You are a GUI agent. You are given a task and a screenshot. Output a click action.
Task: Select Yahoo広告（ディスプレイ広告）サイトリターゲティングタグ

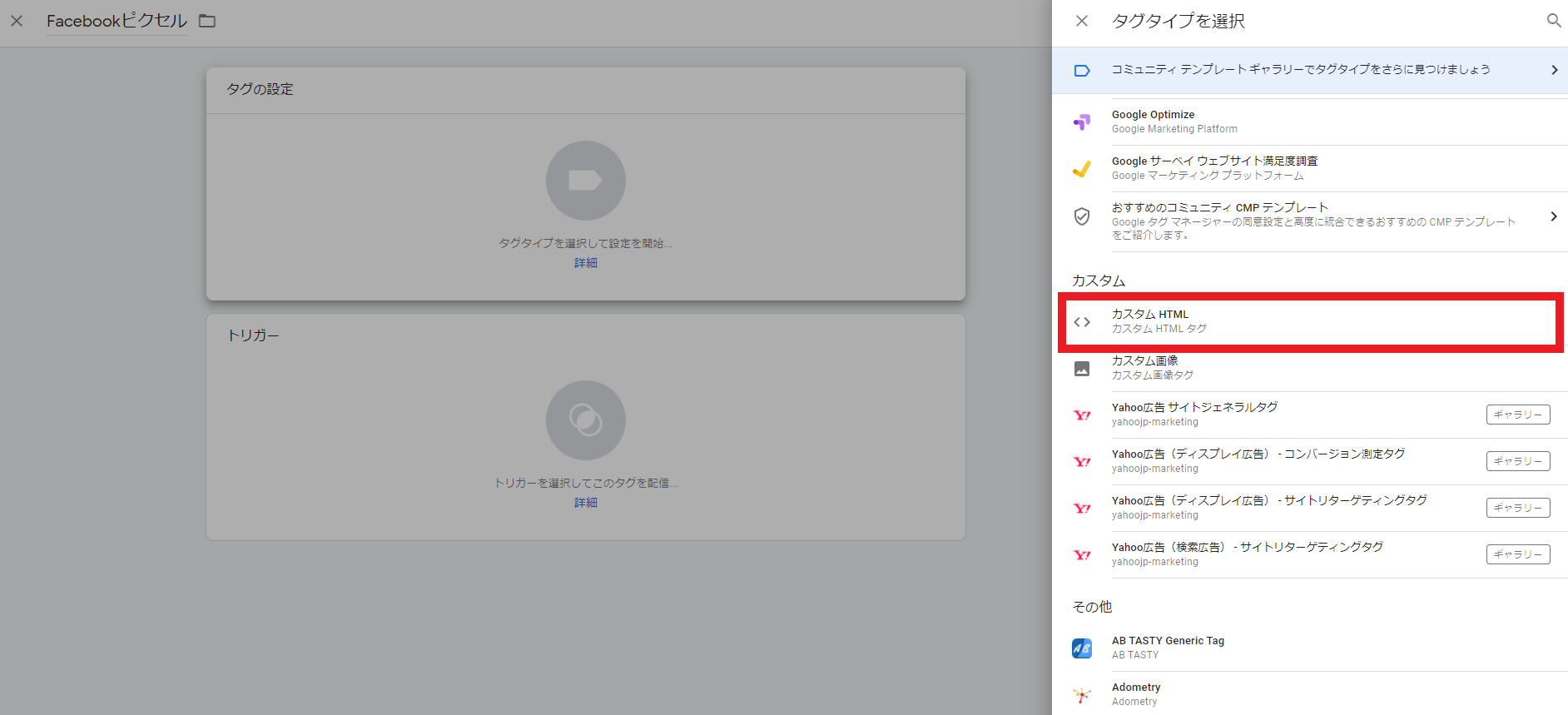point(1310,508)
